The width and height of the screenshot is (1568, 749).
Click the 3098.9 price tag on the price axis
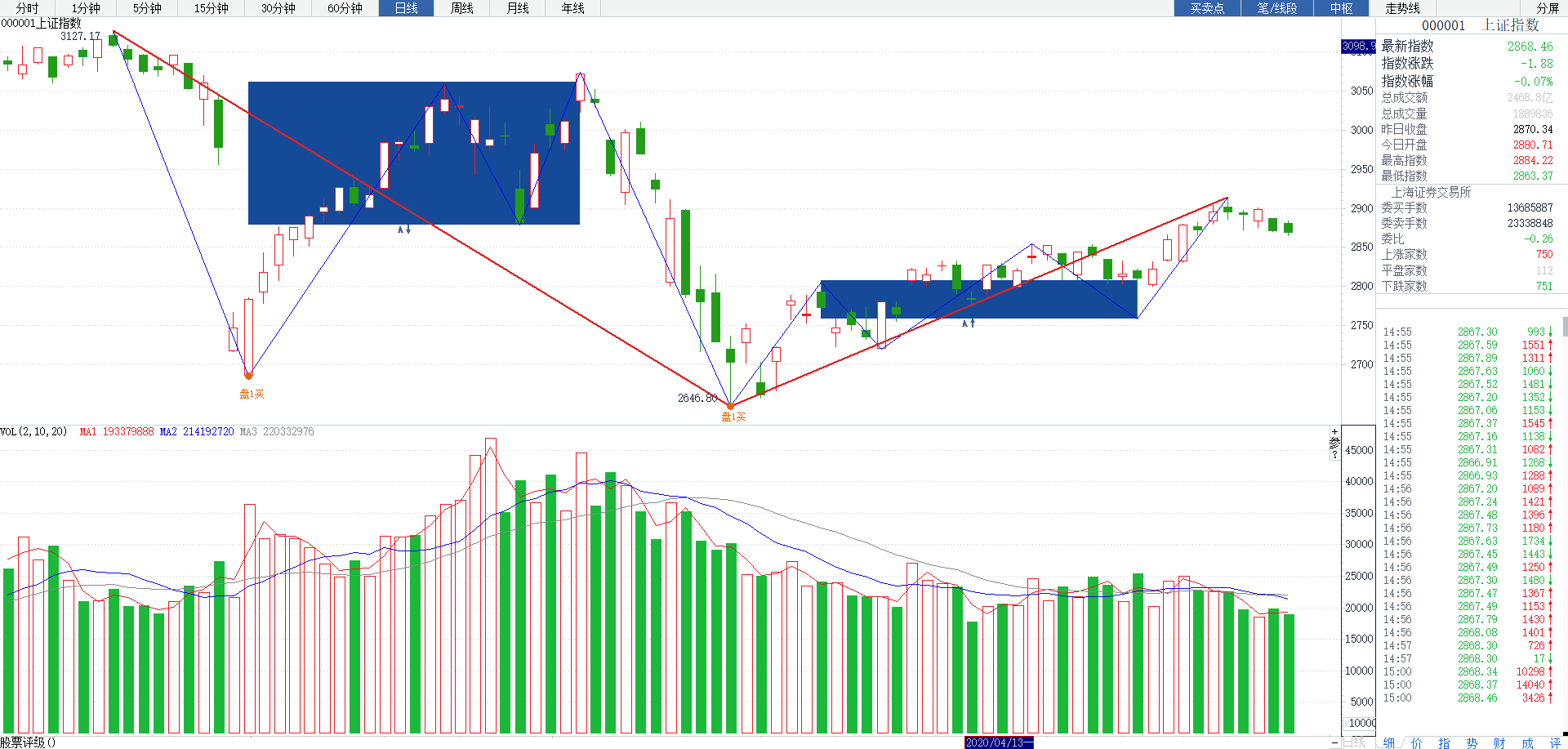coord(1358,47)
